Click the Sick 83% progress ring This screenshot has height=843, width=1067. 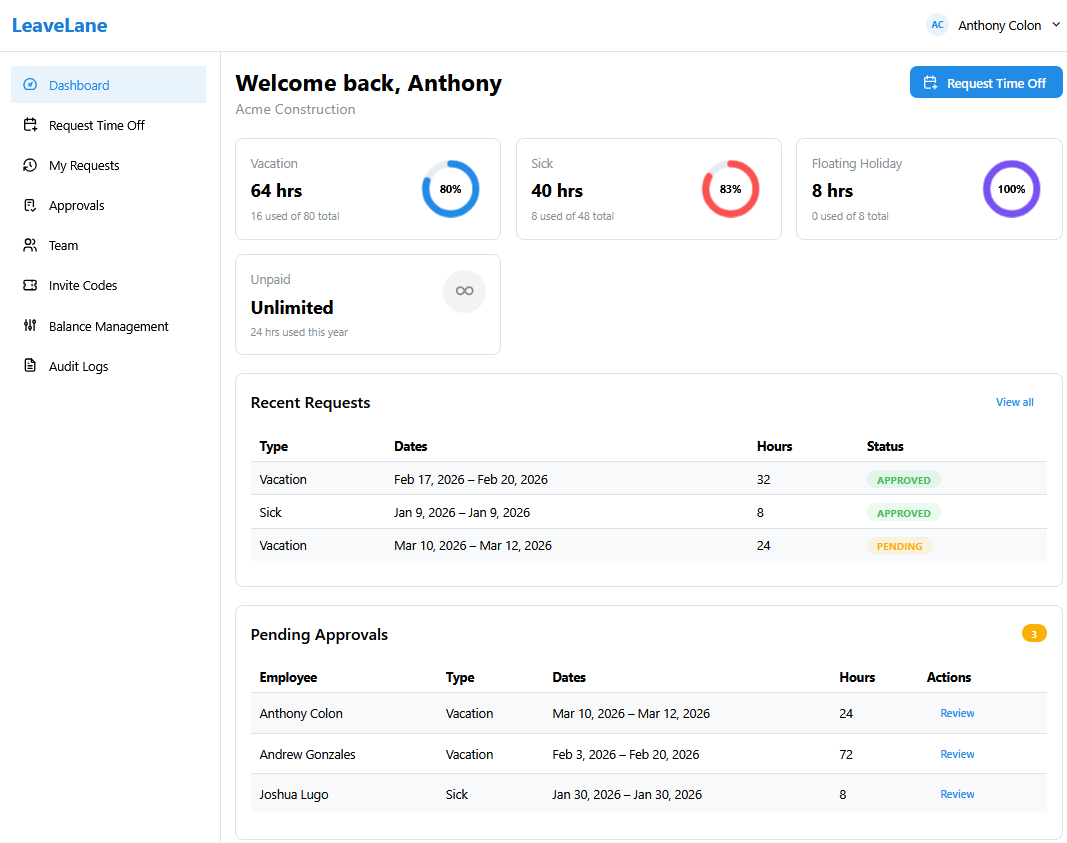click(731, 189)
